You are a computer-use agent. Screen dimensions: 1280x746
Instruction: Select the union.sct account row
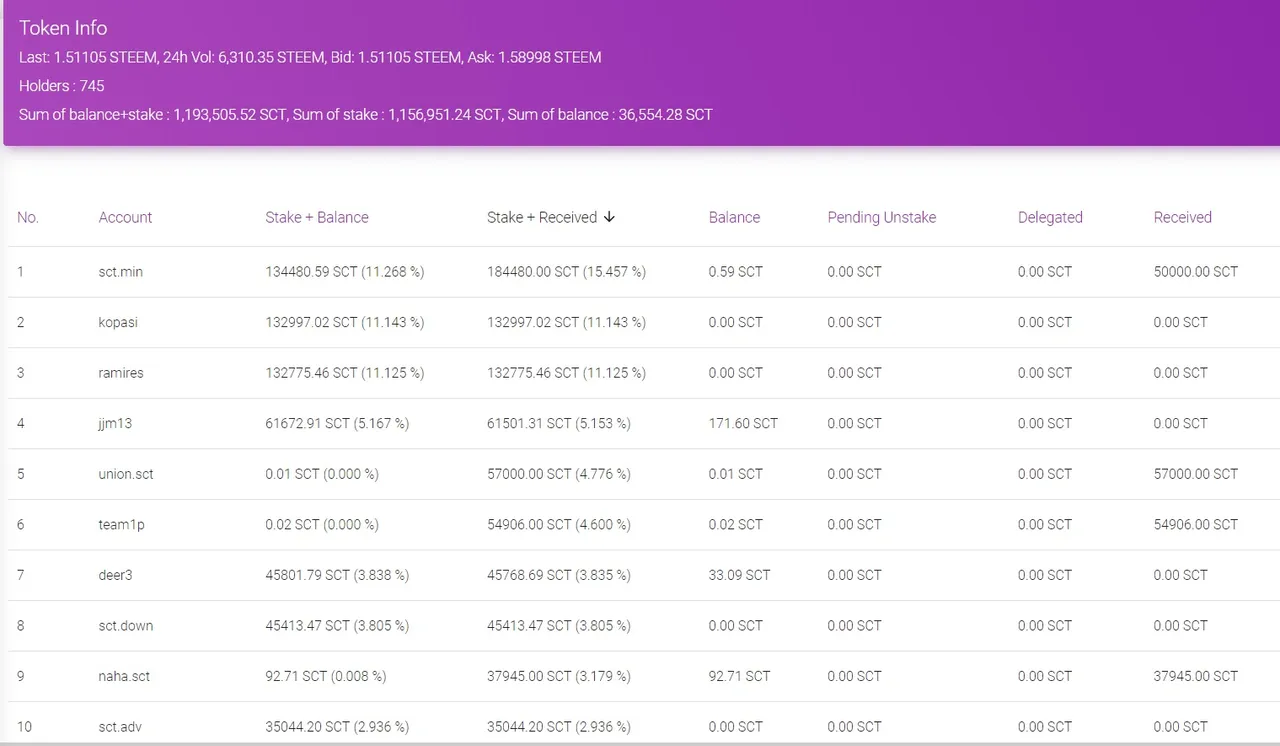[x=125, y=473]
